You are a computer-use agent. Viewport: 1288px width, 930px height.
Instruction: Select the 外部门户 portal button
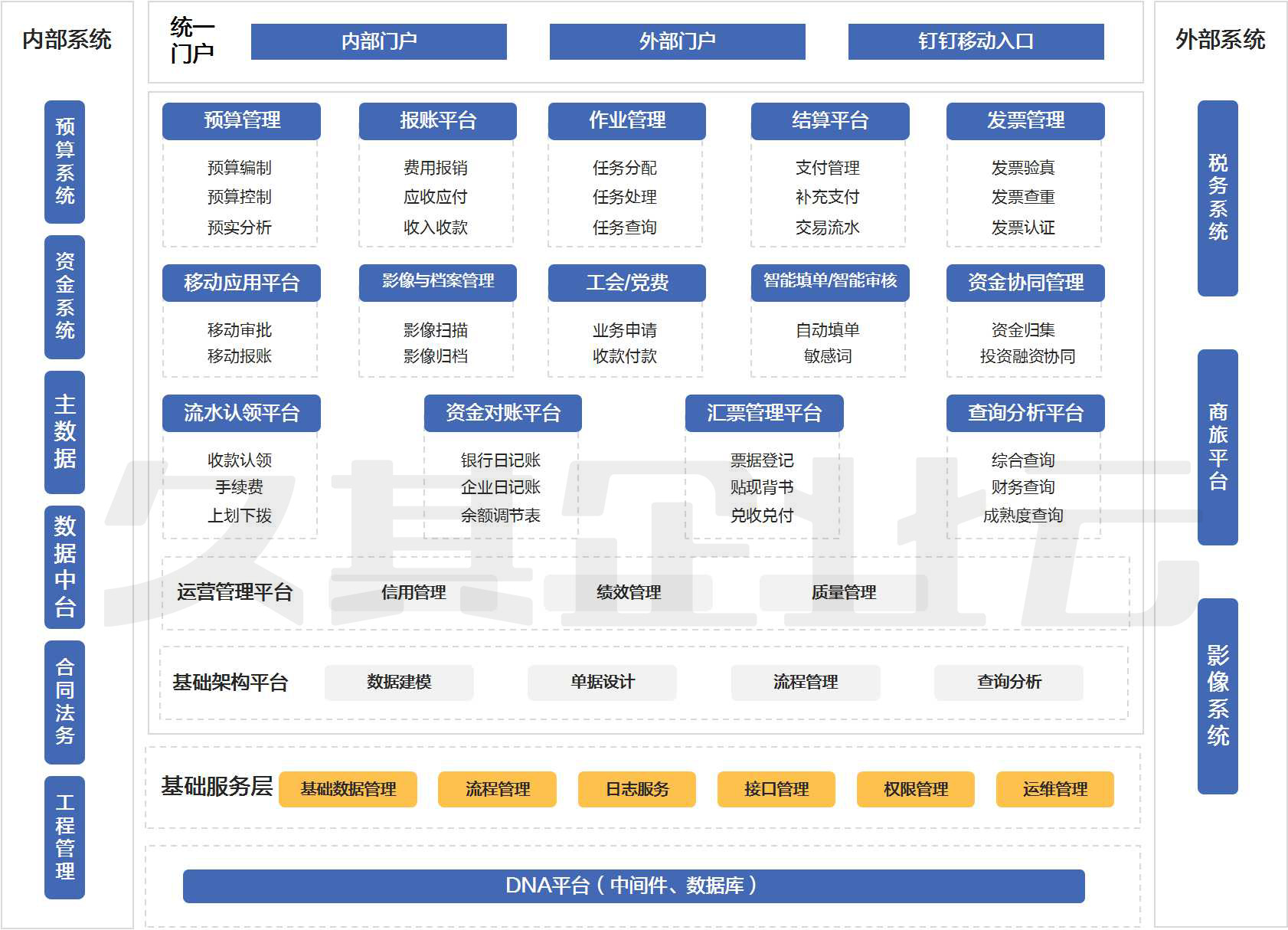click(677, 41)
